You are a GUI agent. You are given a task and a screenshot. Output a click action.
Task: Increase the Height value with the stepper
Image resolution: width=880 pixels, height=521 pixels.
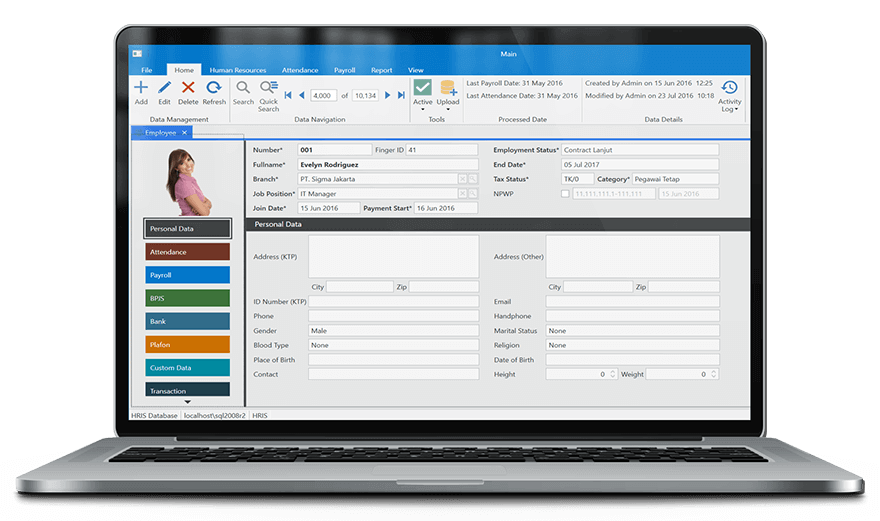[612, 372]
